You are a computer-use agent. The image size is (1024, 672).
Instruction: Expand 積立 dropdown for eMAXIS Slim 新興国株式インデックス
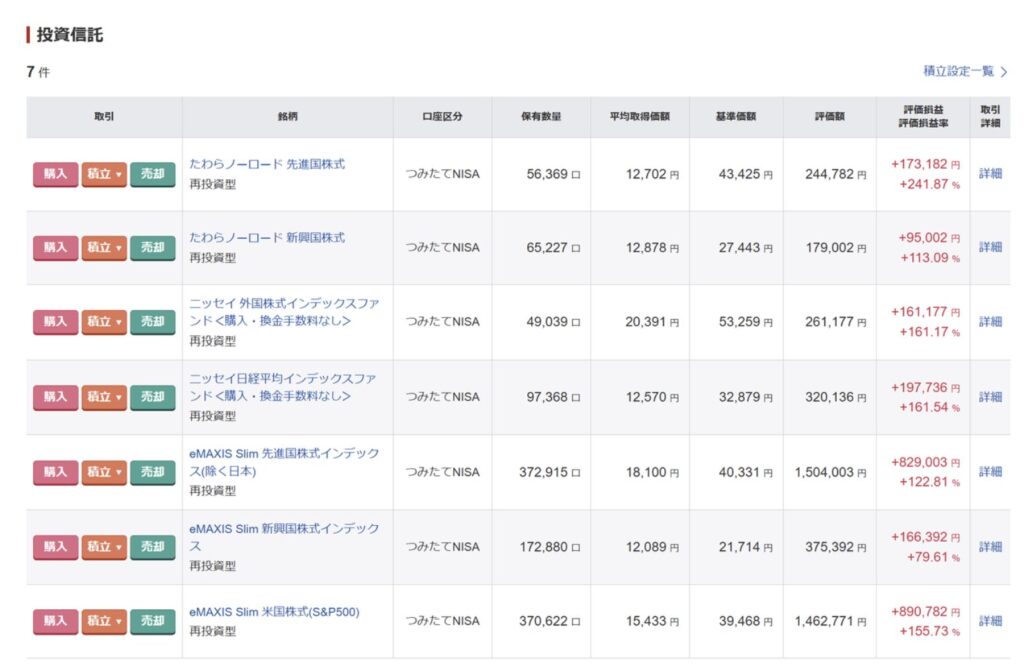pyautogui.click(x=104, y=547)
